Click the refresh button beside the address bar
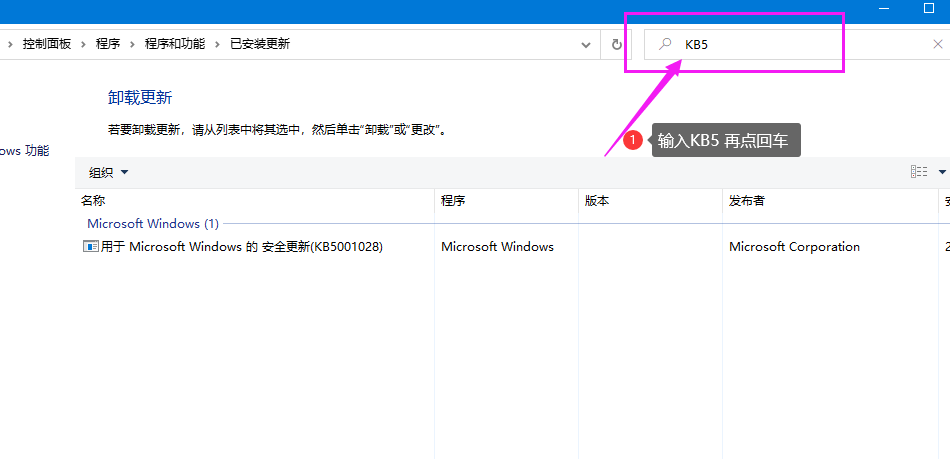The image size is (950, 459). click(x=616, y=45)
